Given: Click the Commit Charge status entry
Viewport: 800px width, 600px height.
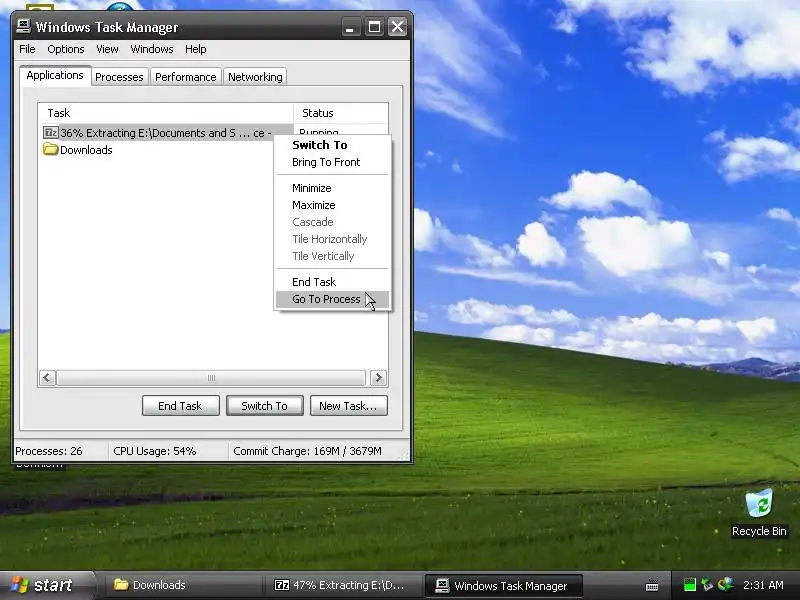Looking at the screenshot, I should point(308,451).
